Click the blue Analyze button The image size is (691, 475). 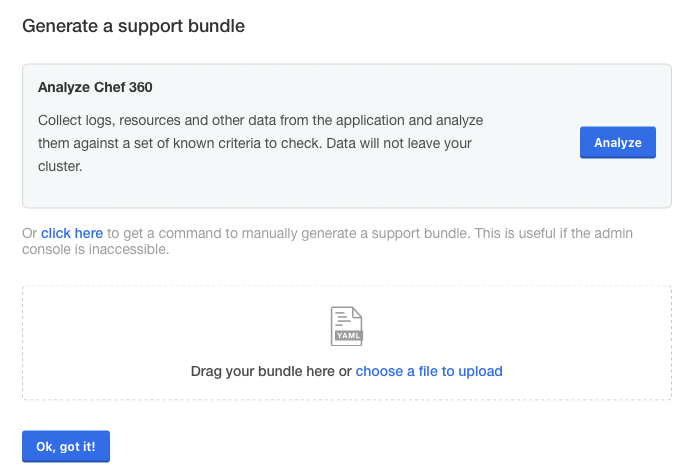coord(617,143)
